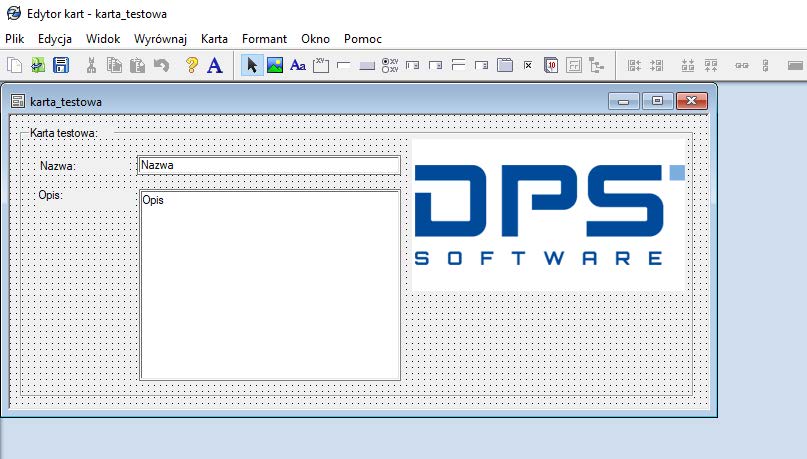Click the align top edges icon
Image resolution: width=807 pixels, height=459 pixels.
pos(711,65)
